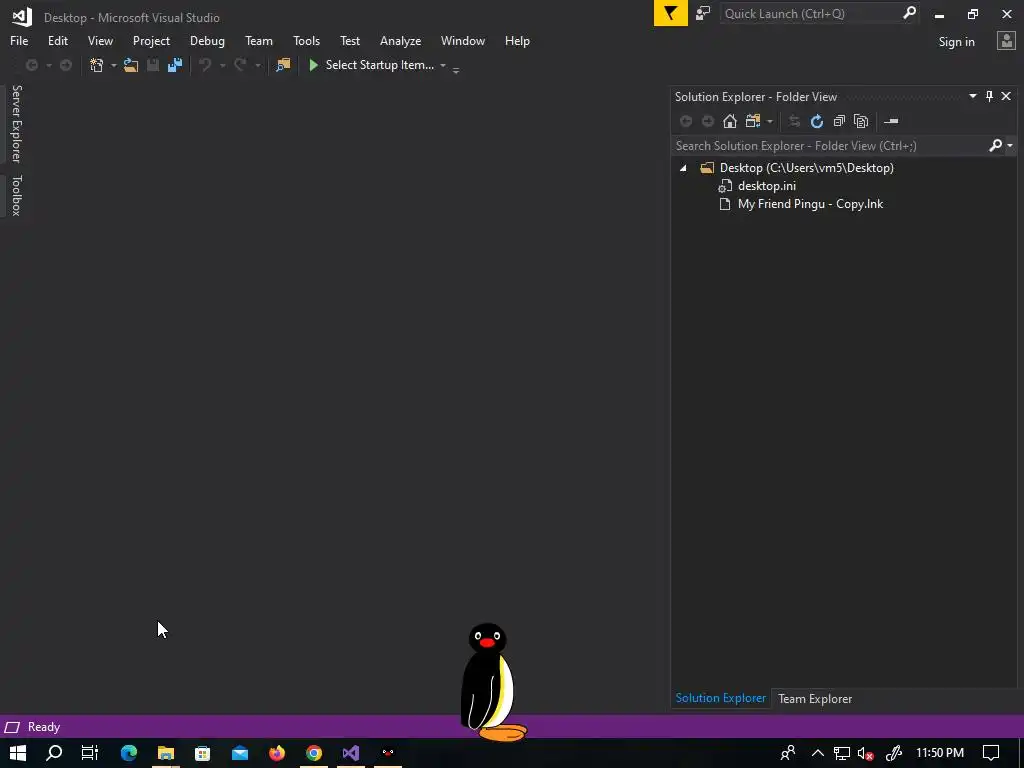Open the toolbar options overflow arrow
The width and height of the screenshot is (1024, 768).
(x=456, y=69)
